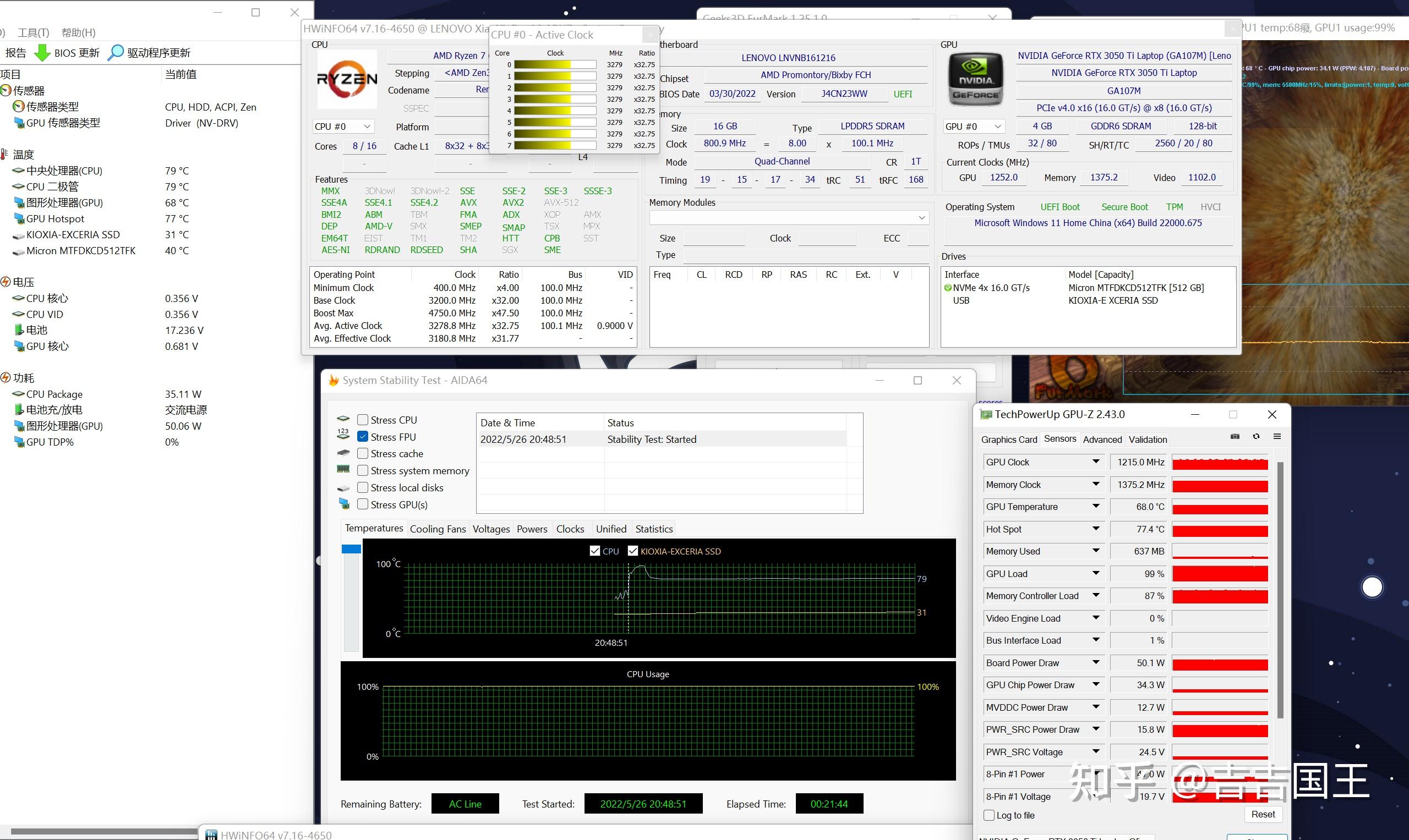Click the GPU-Z title bar app icon

tap(986, 414)
